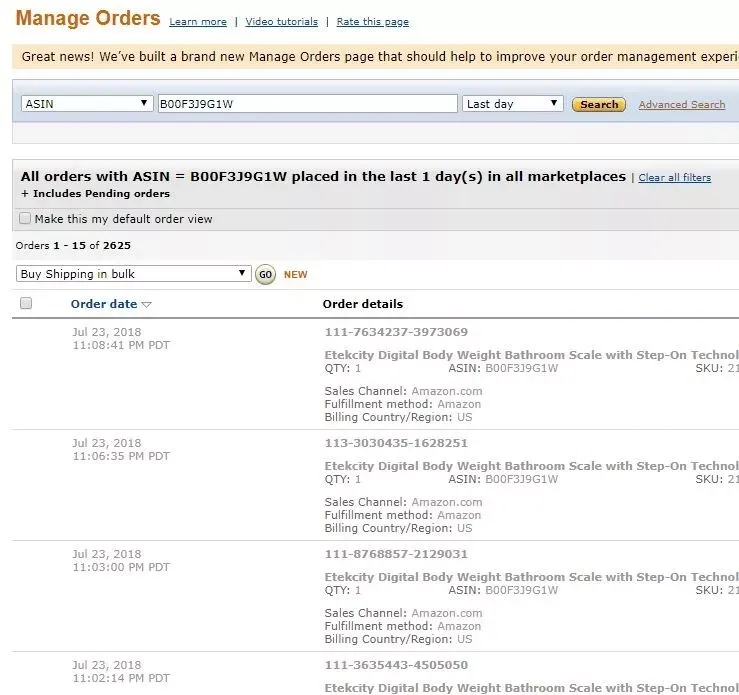
Task: Check Make this my default order view
Action: tap(25, 218)
